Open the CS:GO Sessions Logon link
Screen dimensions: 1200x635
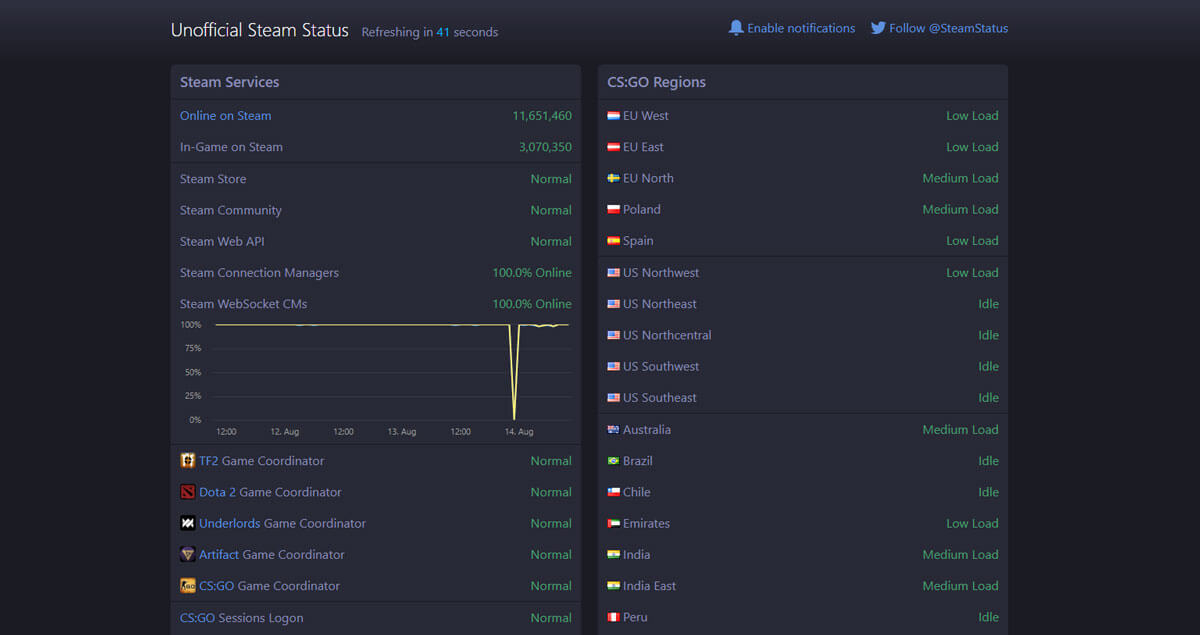(241, 618)
